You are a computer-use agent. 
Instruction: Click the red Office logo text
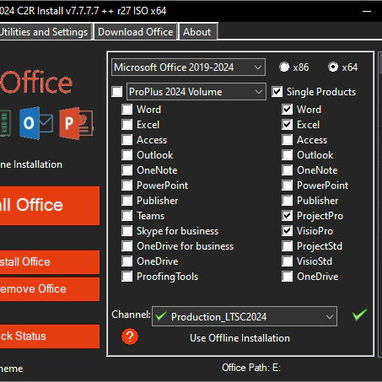click(36, 83)
